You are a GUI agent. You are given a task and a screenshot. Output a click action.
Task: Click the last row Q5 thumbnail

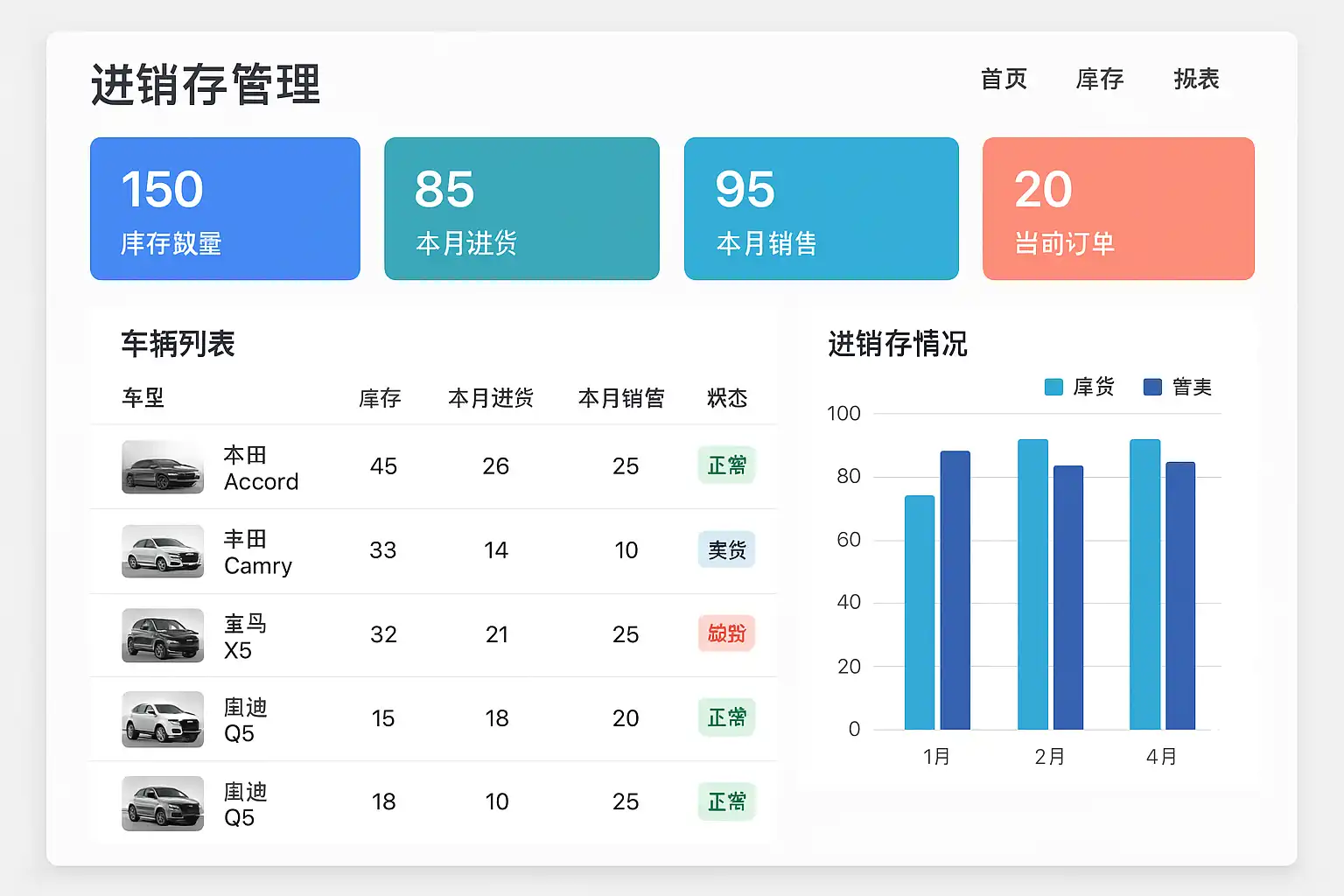point(163,803)
